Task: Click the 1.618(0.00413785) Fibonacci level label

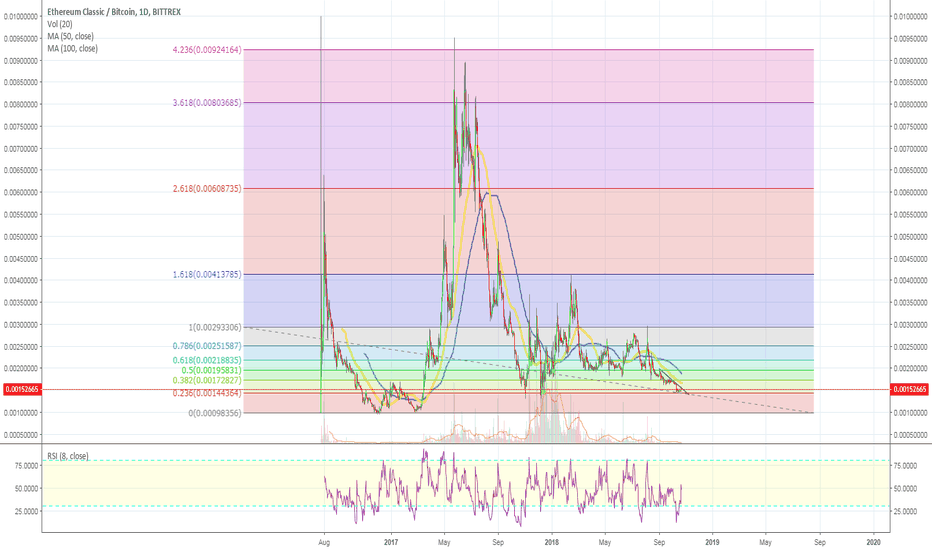Action: pos(207,275)
